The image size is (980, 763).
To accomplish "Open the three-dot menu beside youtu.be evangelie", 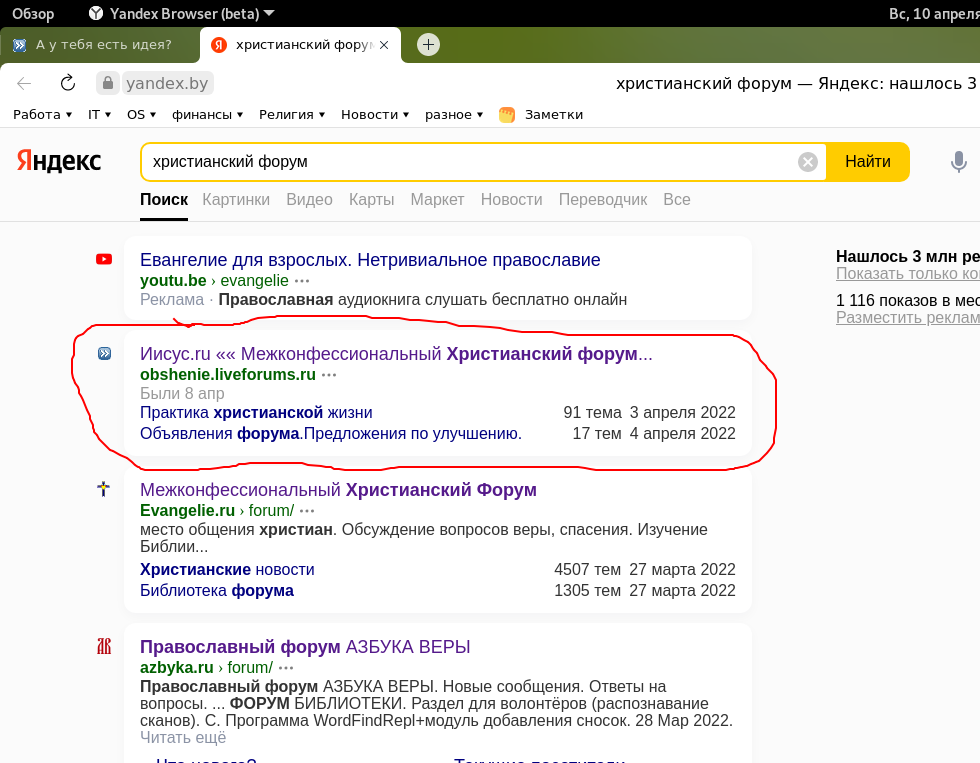I will click(x=302, y=281).
